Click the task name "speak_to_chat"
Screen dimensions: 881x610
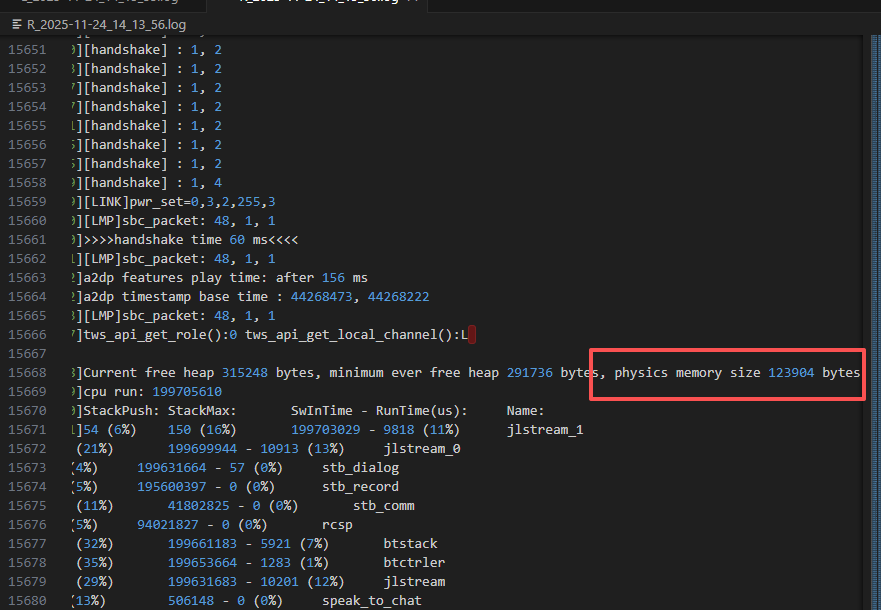pos(372,601)
